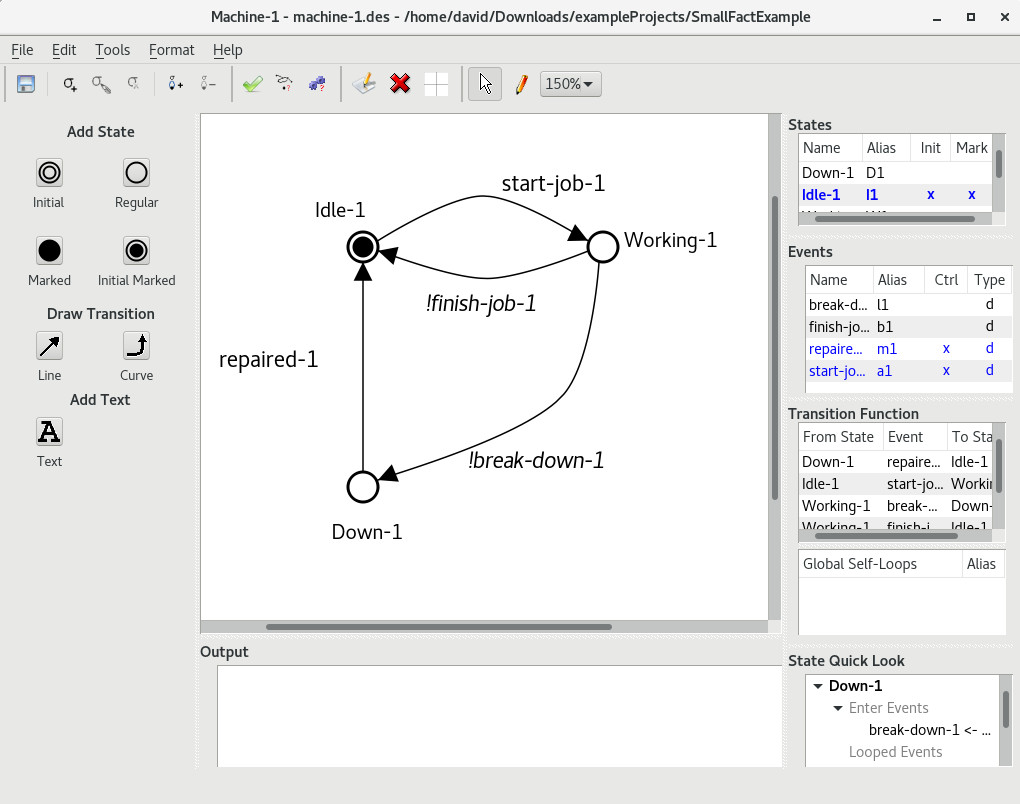Click the canvas horizontal scrollbar
1020x804 pixels.
pos(438,627)
